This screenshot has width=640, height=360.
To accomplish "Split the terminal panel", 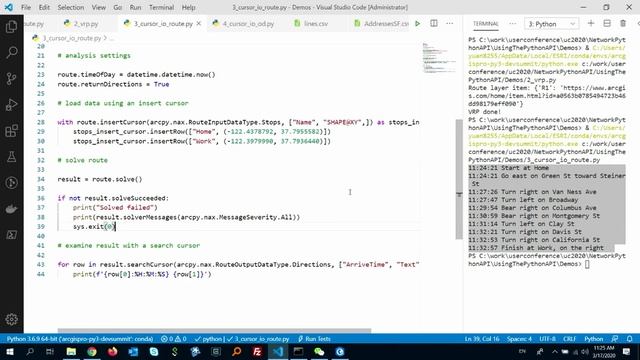I will point(607,24).
